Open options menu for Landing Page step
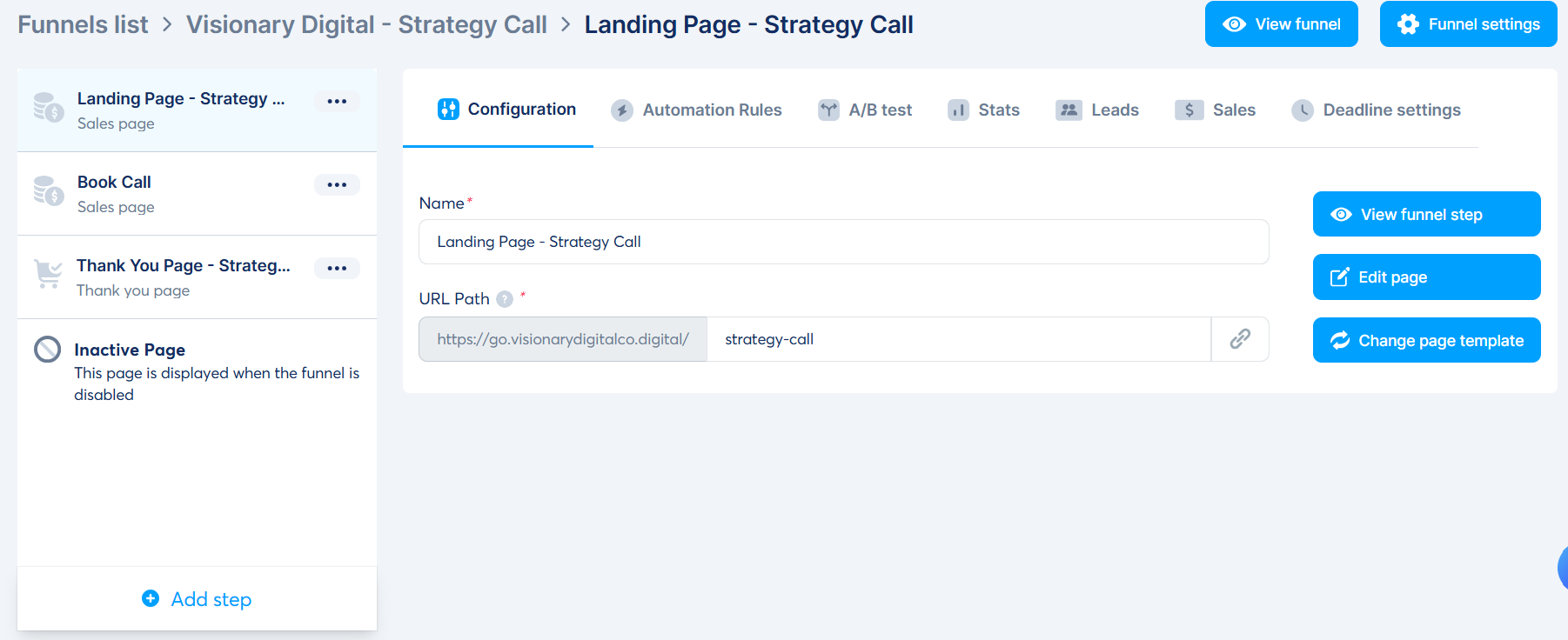The image size is (1568, 640). pos(337,102)
